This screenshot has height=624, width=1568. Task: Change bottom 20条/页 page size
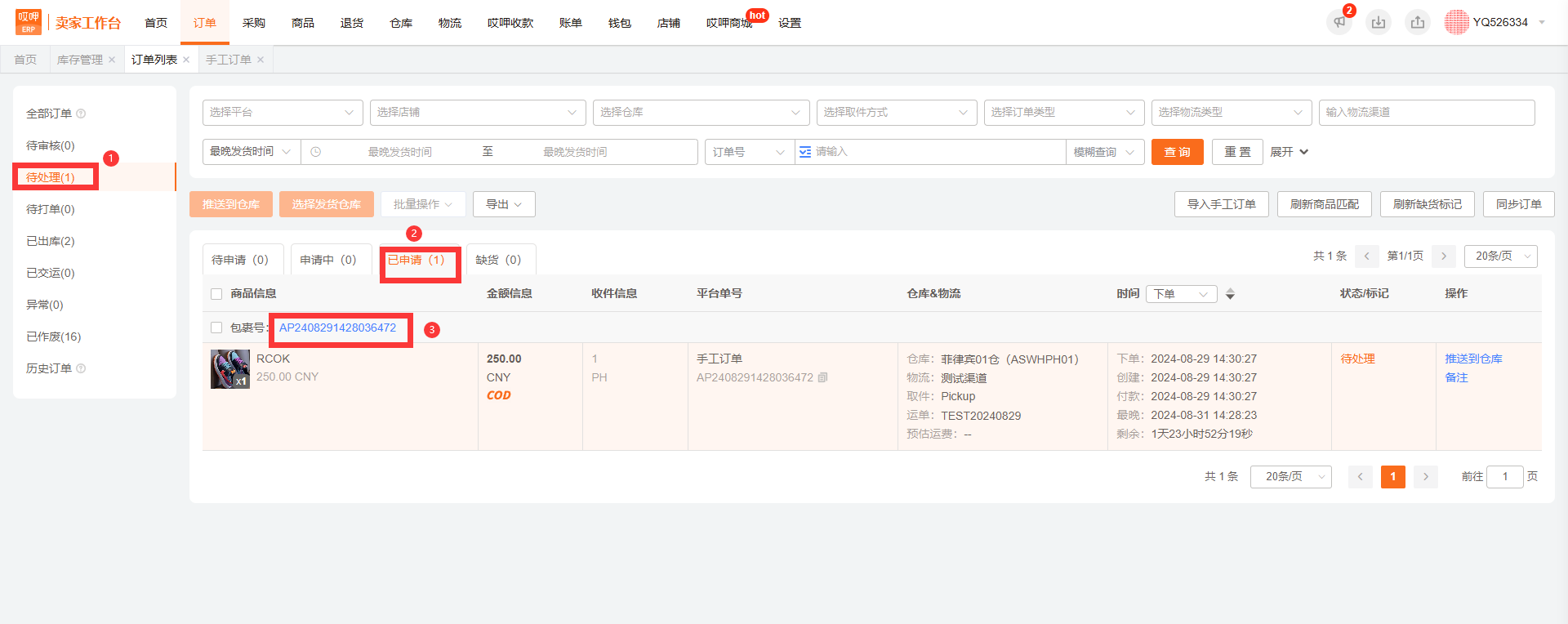[1291, 476]
